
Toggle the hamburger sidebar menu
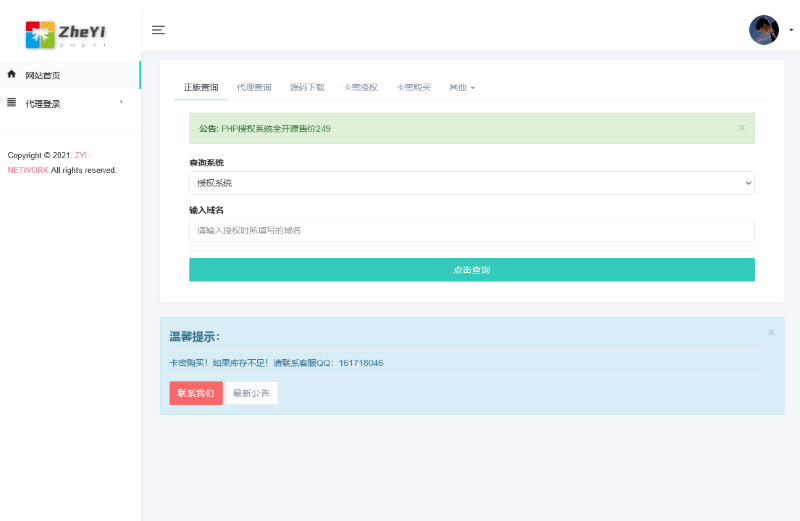tap(158, 30)
